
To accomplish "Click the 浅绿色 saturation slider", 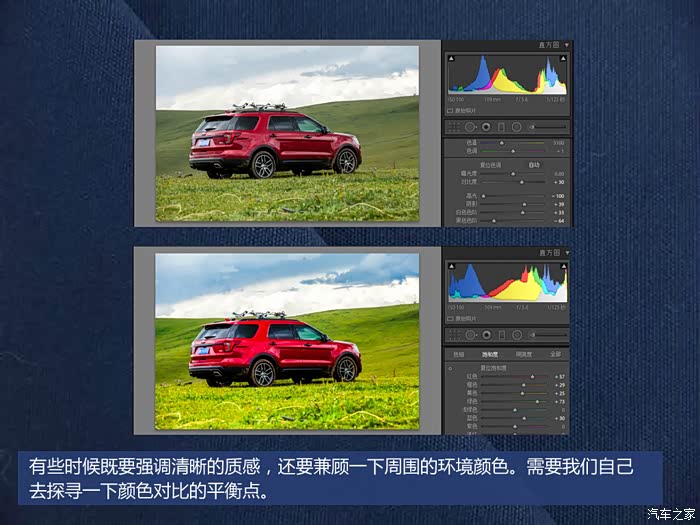I will (x=514, y=410).
